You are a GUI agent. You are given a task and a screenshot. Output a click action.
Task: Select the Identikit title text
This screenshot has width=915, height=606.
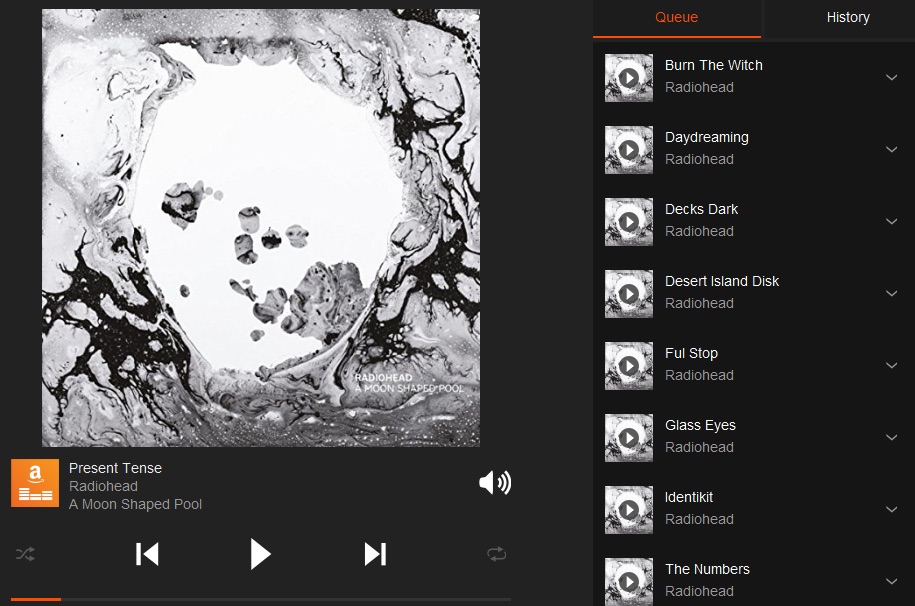689,497
